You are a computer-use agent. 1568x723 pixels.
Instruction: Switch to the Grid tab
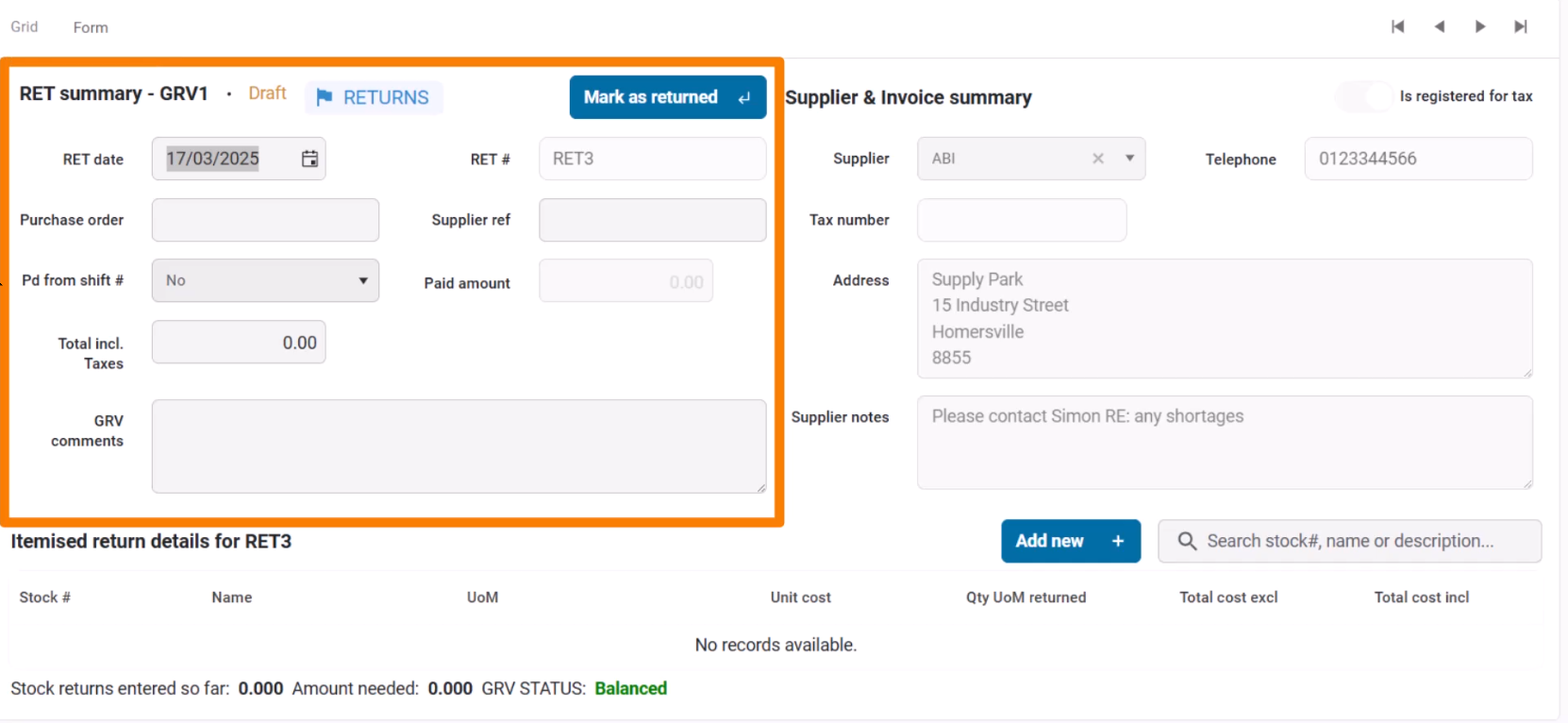click(25, 26)
